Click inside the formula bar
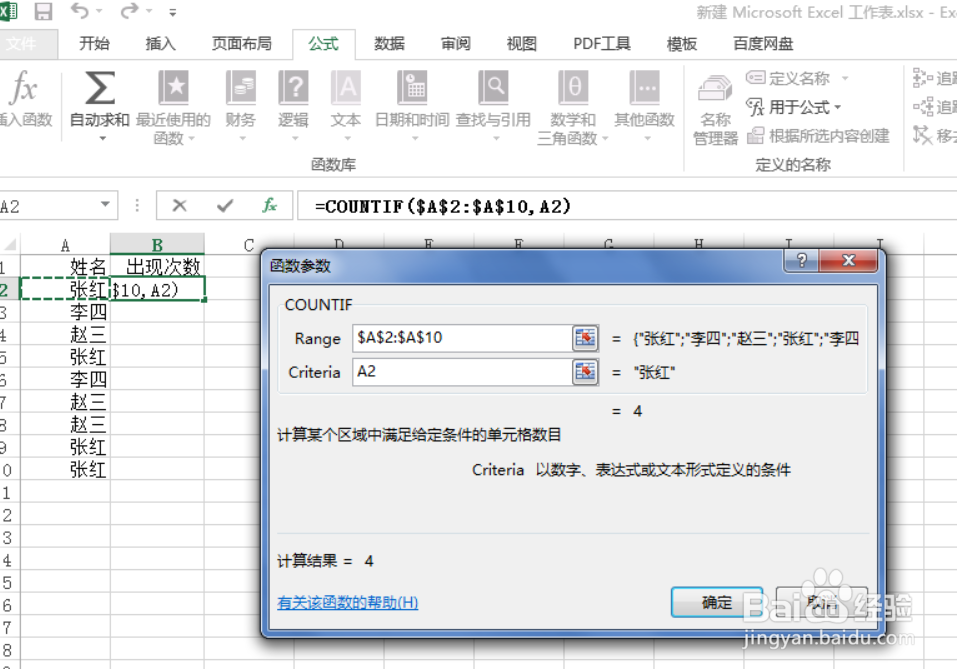The height and width of the screenshot is (671, 967). point(627,206)
